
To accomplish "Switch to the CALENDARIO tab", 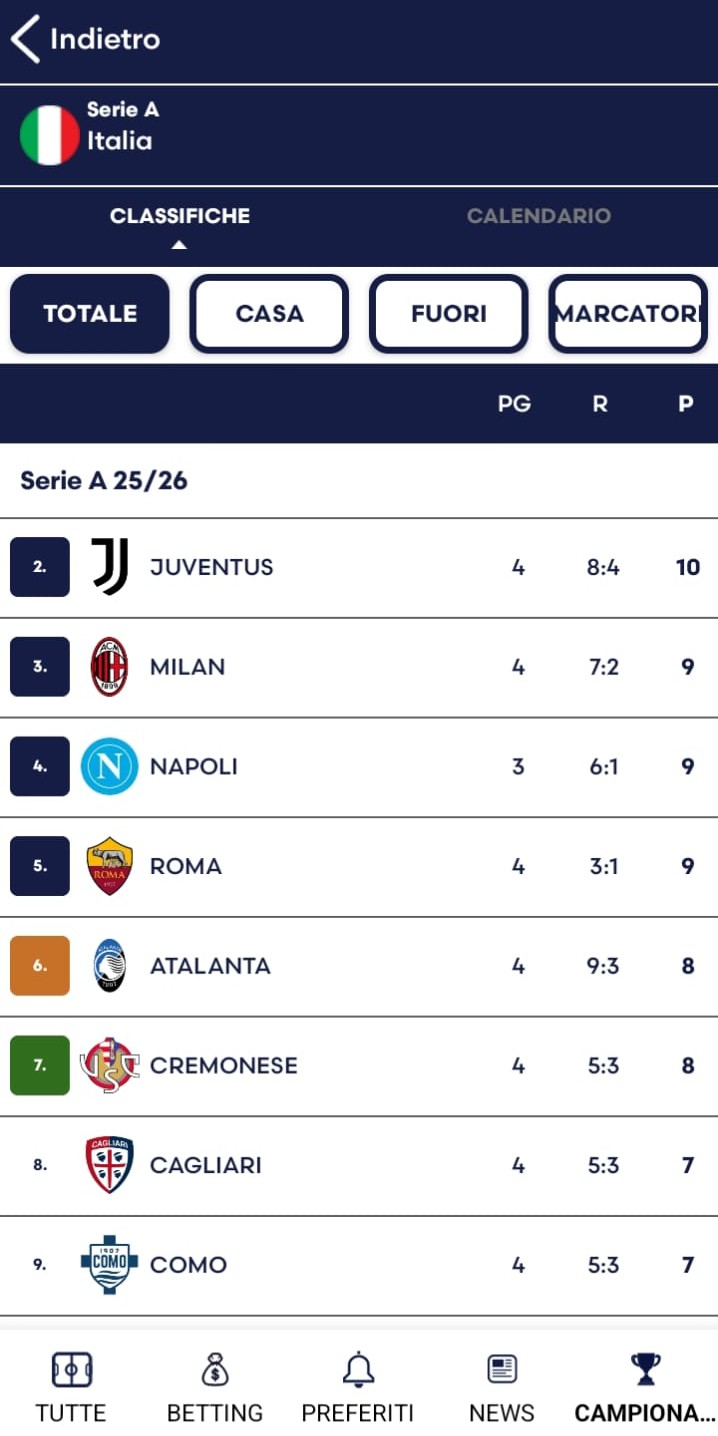I will point(538,215).
